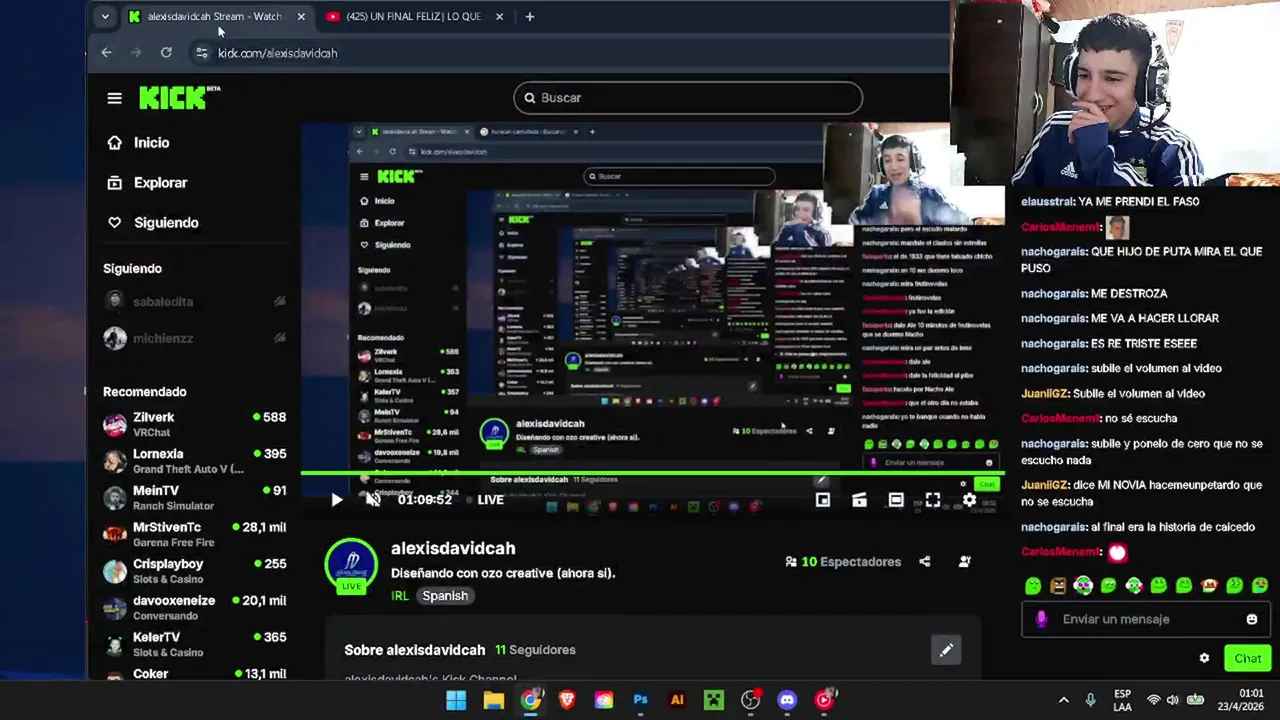Click the taskbar volume icon
Viewport: 1280px width, 720px height.
click(1172, 700)
